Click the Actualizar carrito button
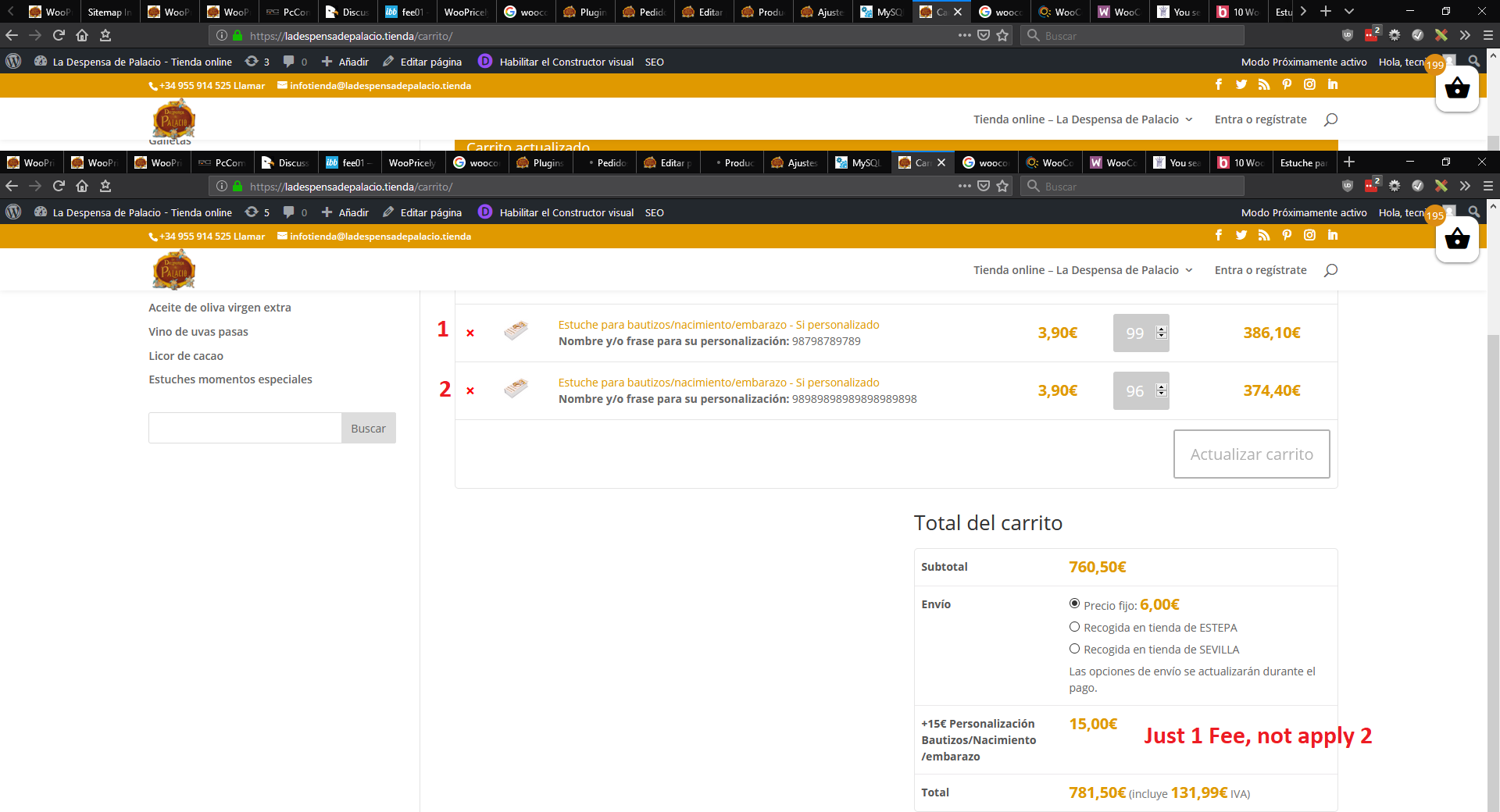The height and width of the screenshot is (812, 1500). pyautogui.click(x=1252, y=454)
